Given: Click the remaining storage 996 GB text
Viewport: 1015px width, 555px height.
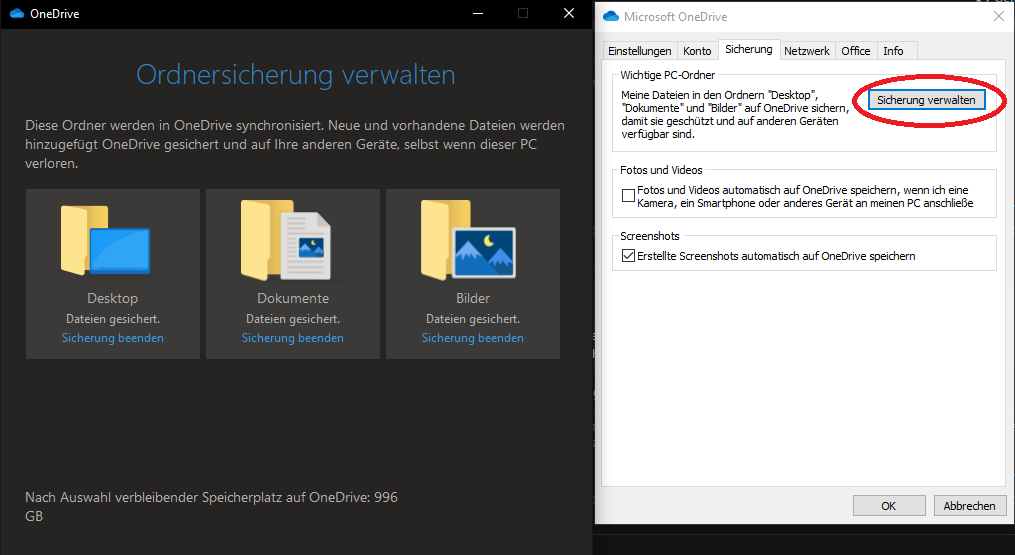Looking at the screenshot, I should [x=212, y=506].
